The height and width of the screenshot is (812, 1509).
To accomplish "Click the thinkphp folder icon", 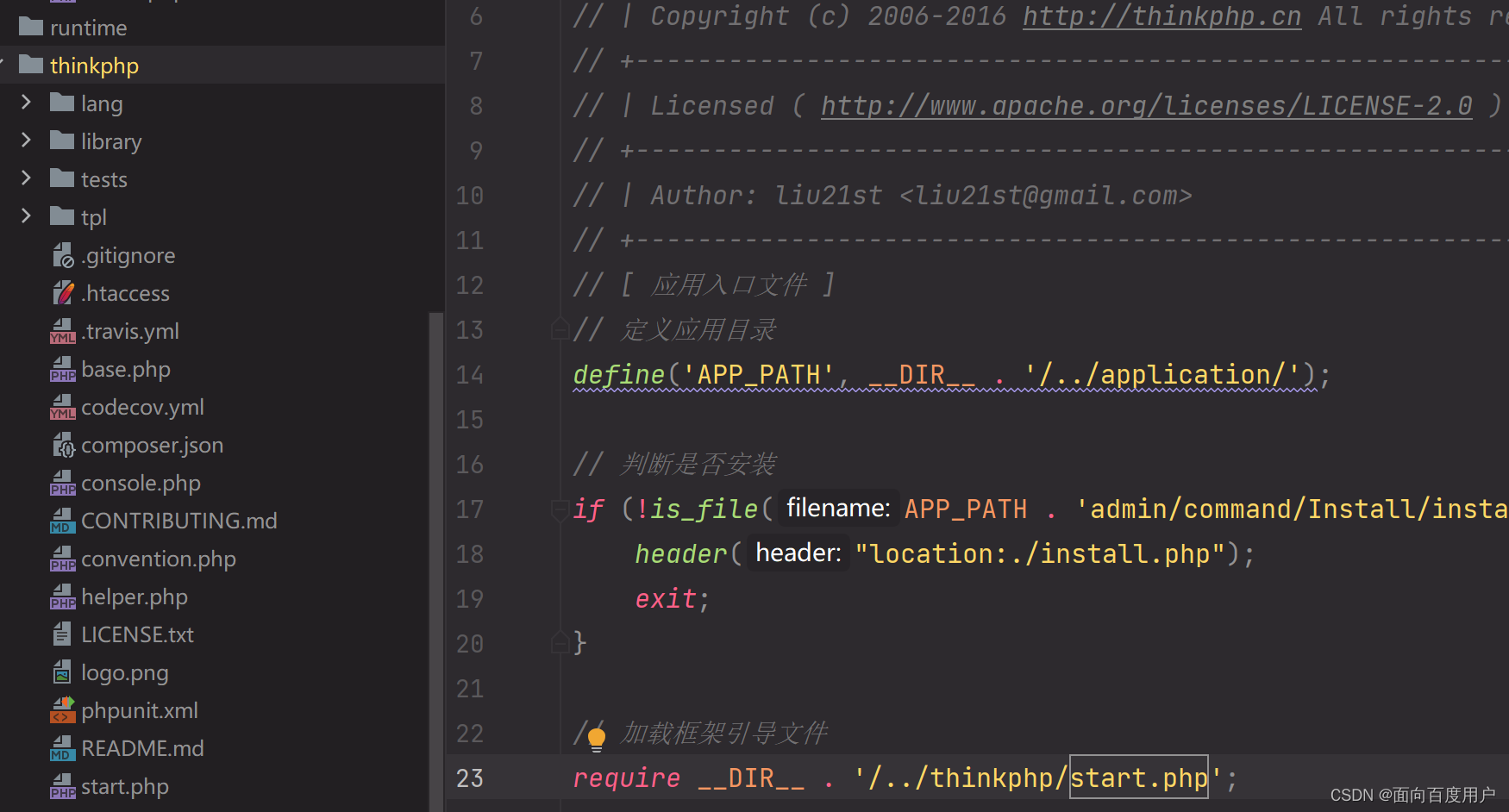I will [31, 65].
